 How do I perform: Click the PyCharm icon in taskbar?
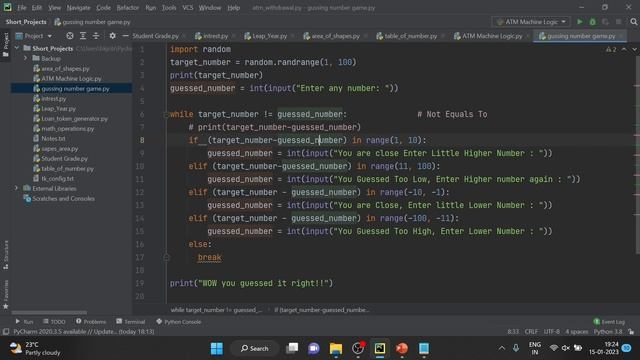click(380, 348)
